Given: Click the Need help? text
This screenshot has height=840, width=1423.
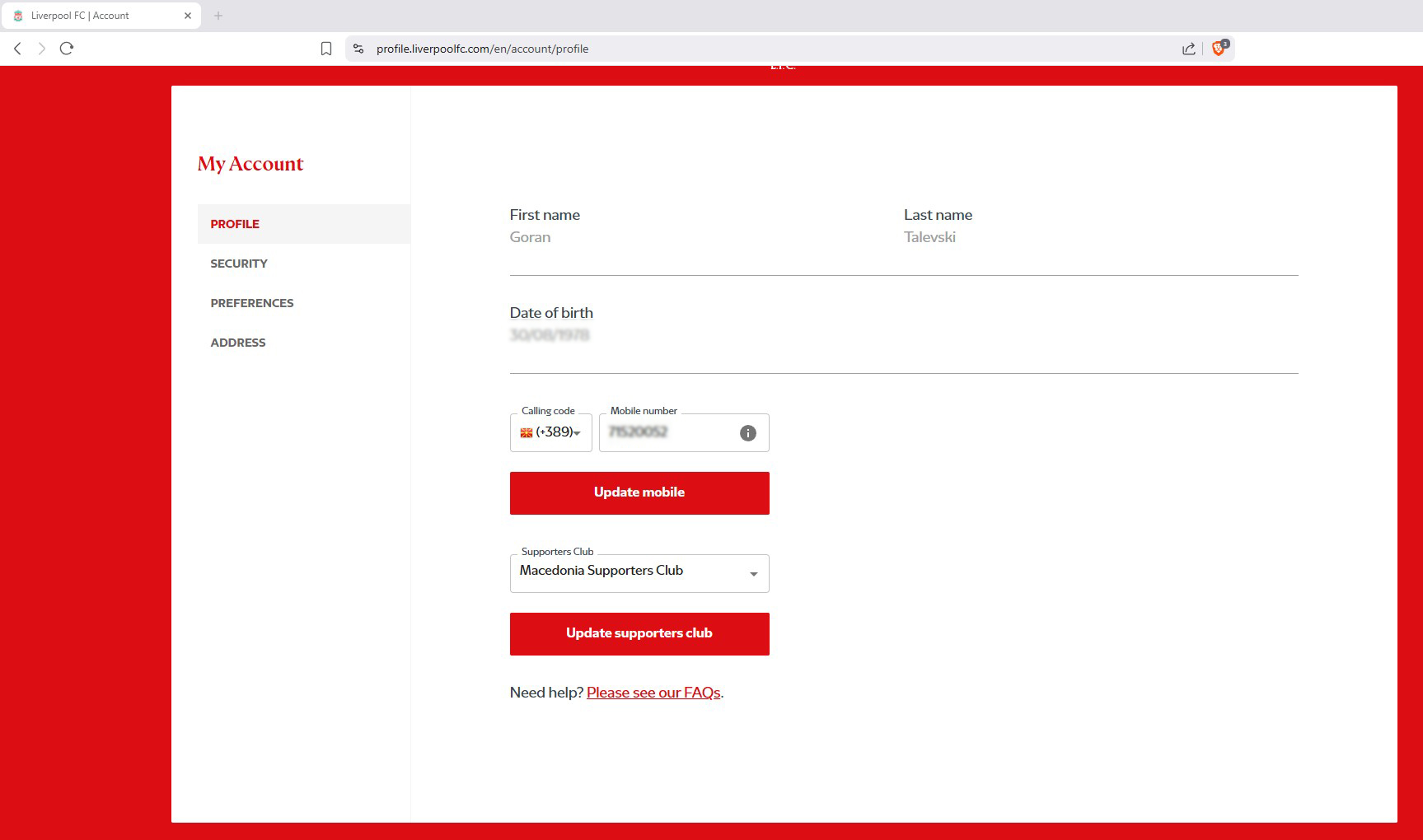Looking at the screenshot, I should 546,693.
